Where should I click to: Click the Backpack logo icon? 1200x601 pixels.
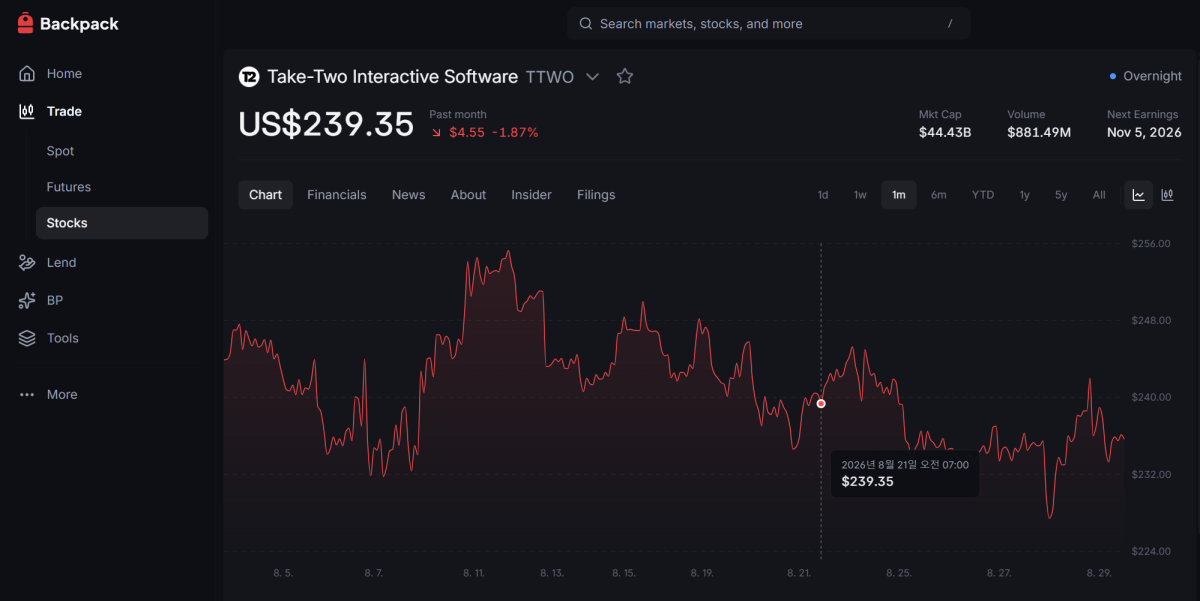click(x=26, y=23)
